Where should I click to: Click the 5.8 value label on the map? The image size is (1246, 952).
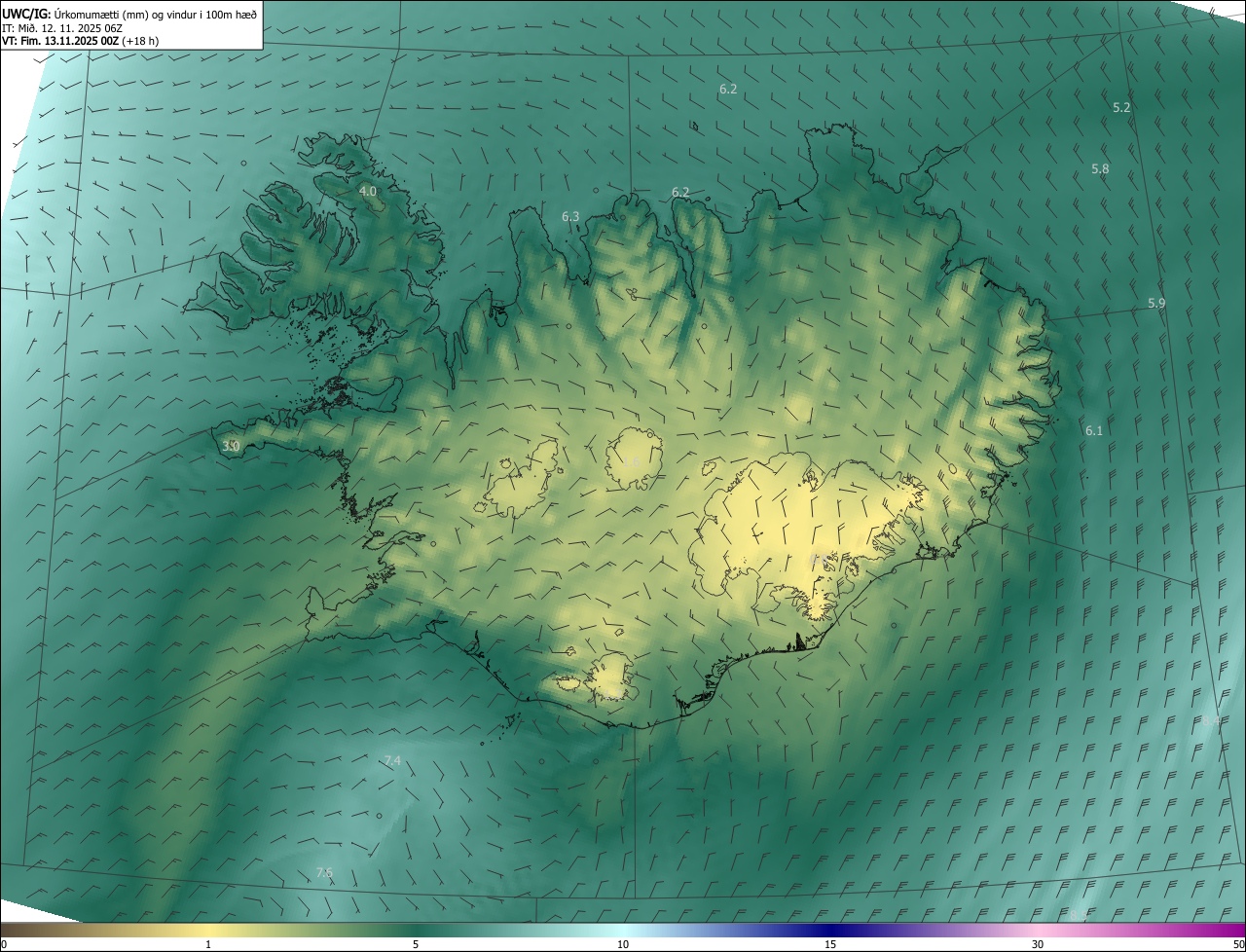tap(1100, 168)
